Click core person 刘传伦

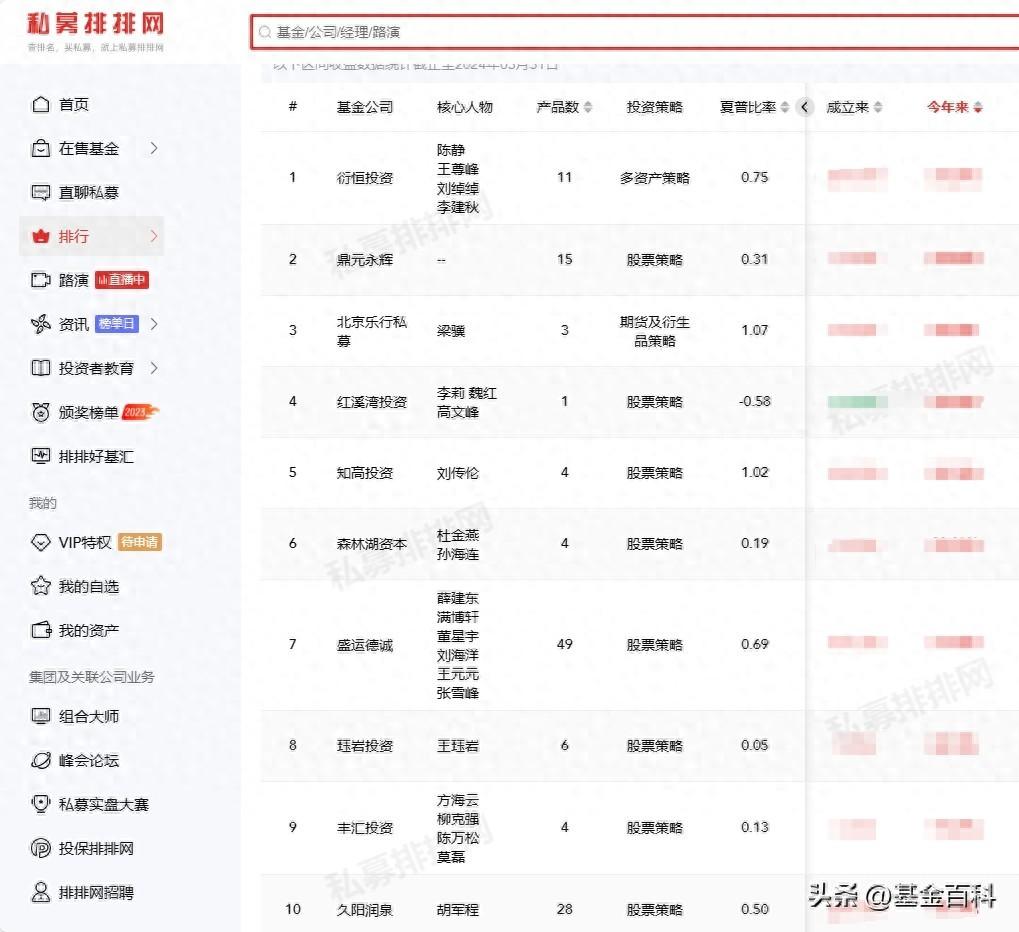(458, 472)
